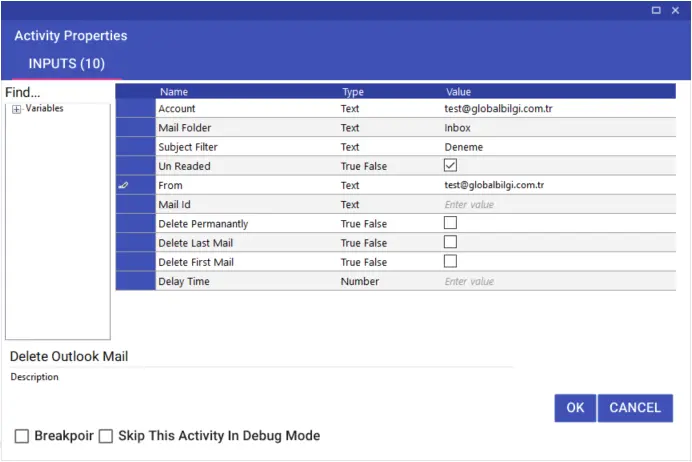Image resolution: width=692 pixels, height=462 pixels.
Task: Focus the Find... search field
Action: [57, 92]
